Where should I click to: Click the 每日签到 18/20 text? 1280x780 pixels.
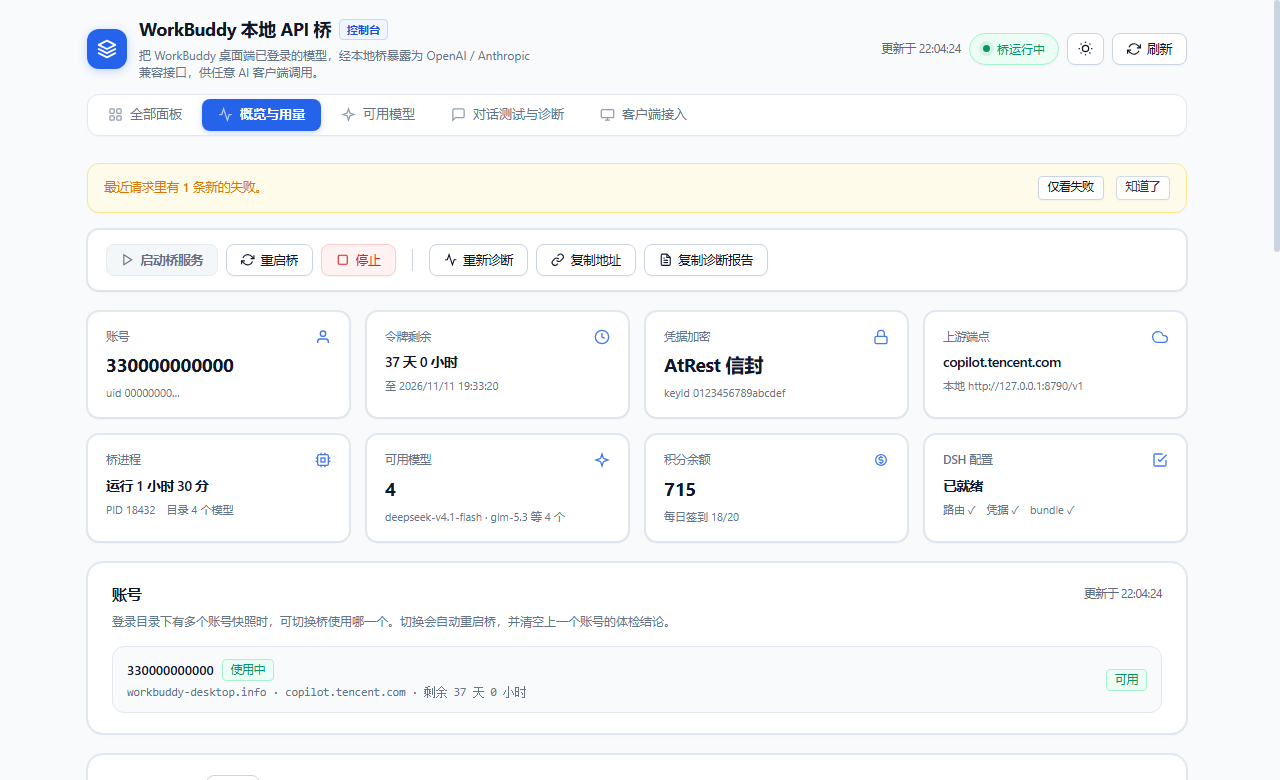click(x=702, y=517)
